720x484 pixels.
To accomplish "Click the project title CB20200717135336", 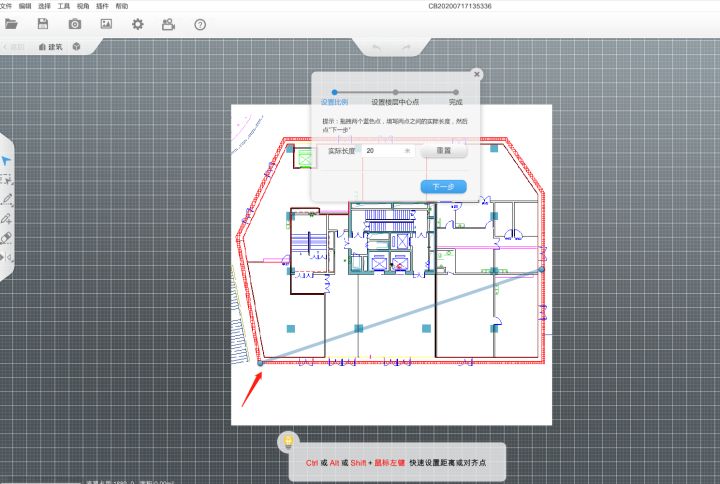I will coord(460,6).
